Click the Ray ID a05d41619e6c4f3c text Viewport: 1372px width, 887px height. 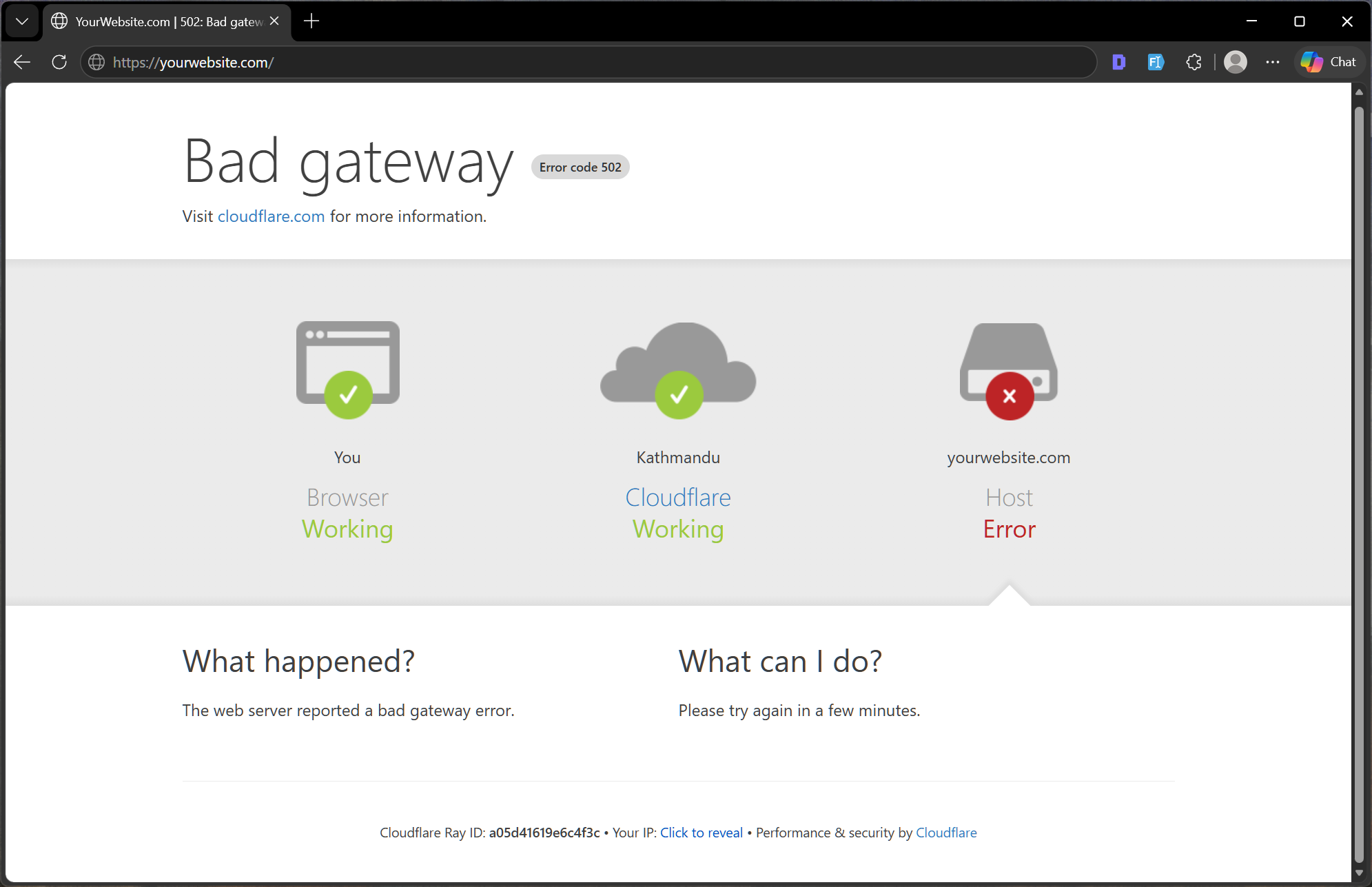(544, 833)
